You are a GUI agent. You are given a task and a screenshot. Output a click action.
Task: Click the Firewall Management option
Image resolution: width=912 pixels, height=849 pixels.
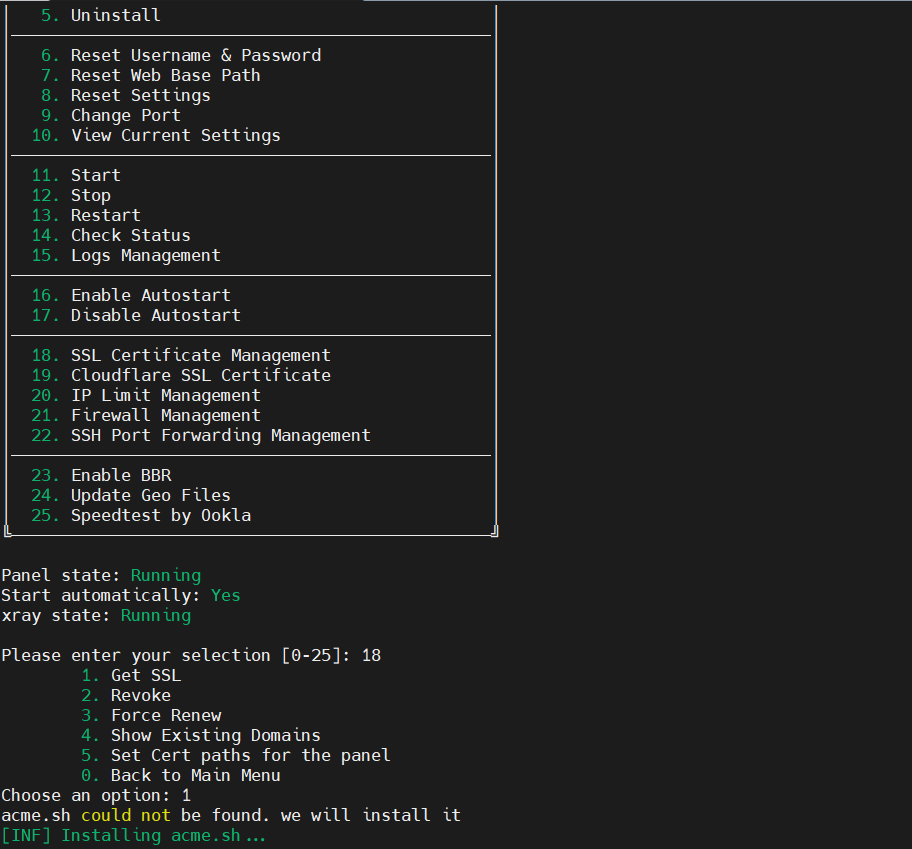(165, 415)
